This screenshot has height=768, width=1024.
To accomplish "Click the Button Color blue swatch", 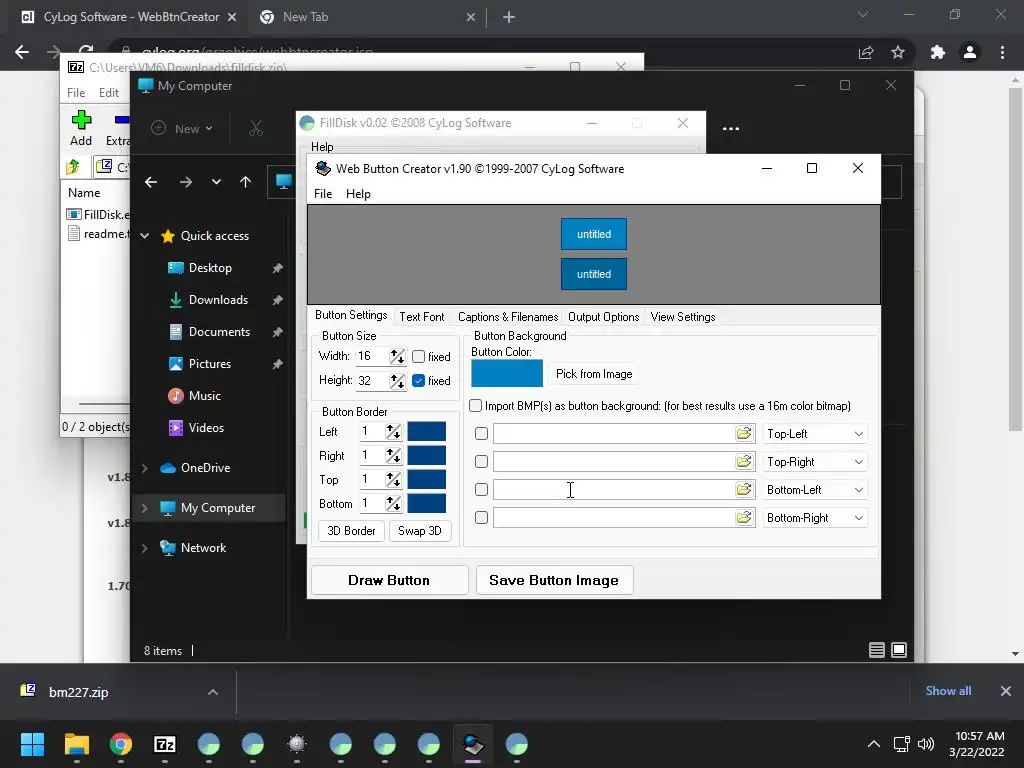I will (507, 373).
